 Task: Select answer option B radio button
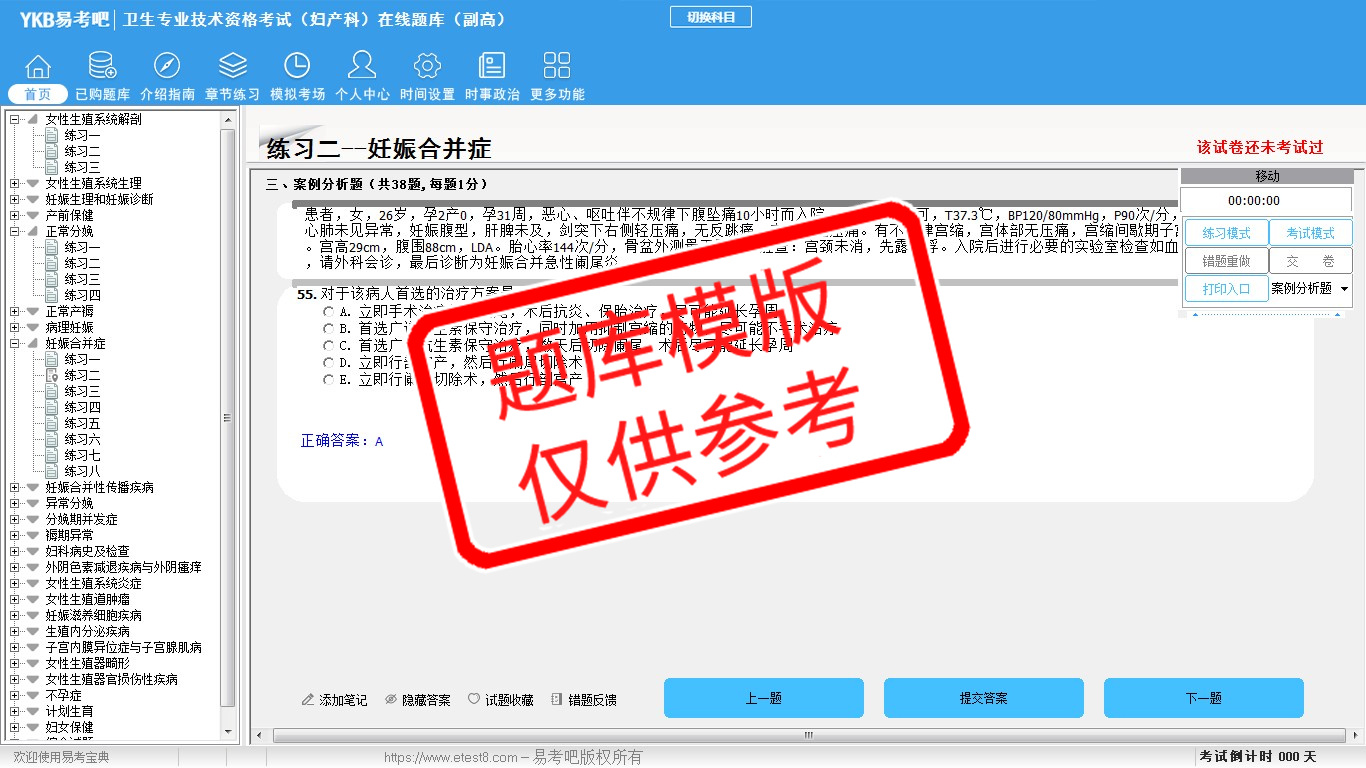pos(329,329)
